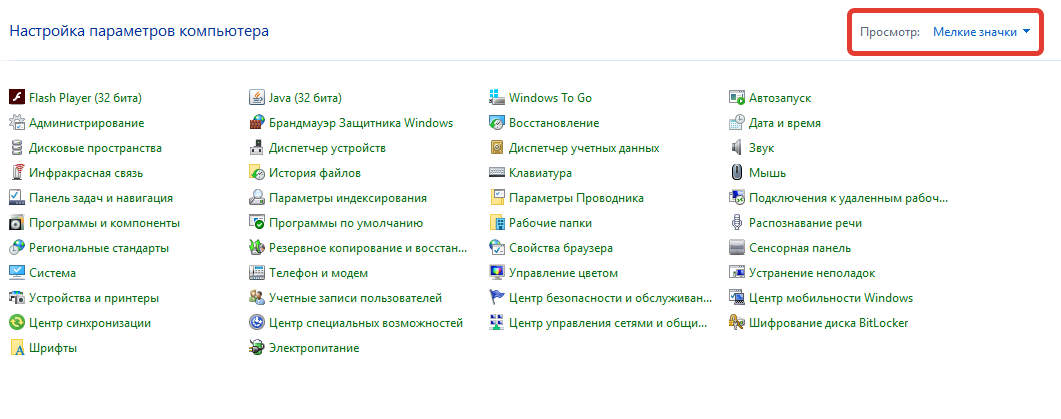Click the Управление цветом icon
This screenshot has height=419, width=1061.
(497, 273)
